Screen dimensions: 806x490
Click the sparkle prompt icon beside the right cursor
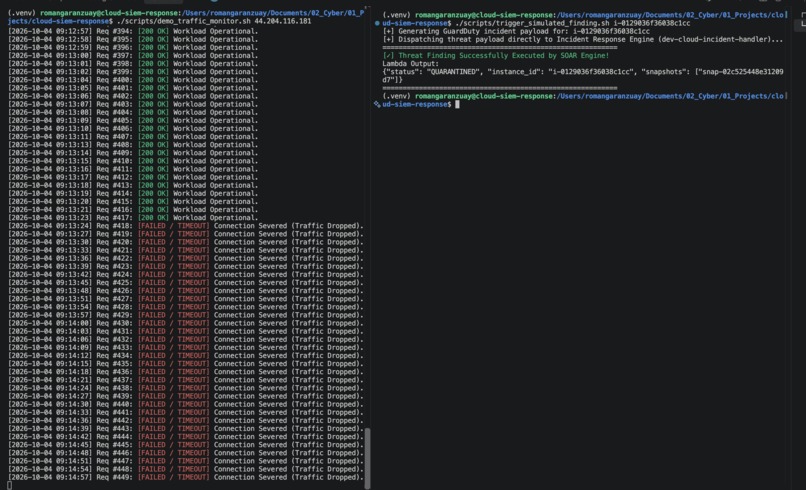point(377,104)
